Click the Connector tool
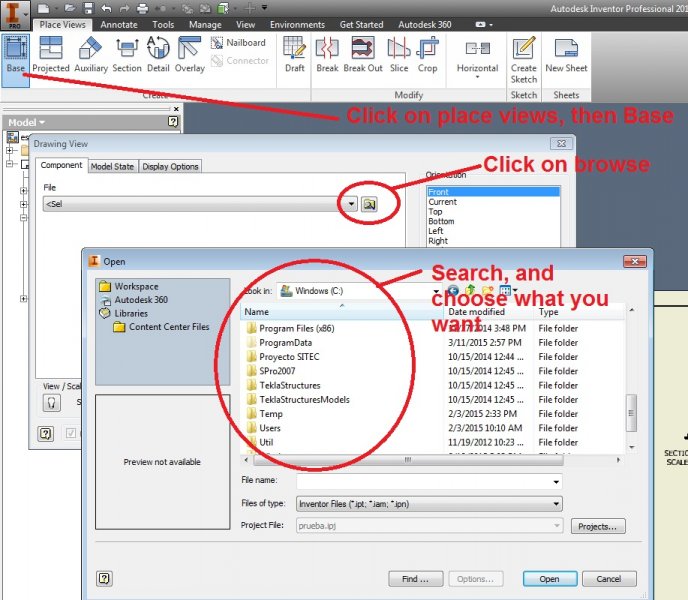Image resolution: width=688 pixels, height=600 pixels. (240, 61)
